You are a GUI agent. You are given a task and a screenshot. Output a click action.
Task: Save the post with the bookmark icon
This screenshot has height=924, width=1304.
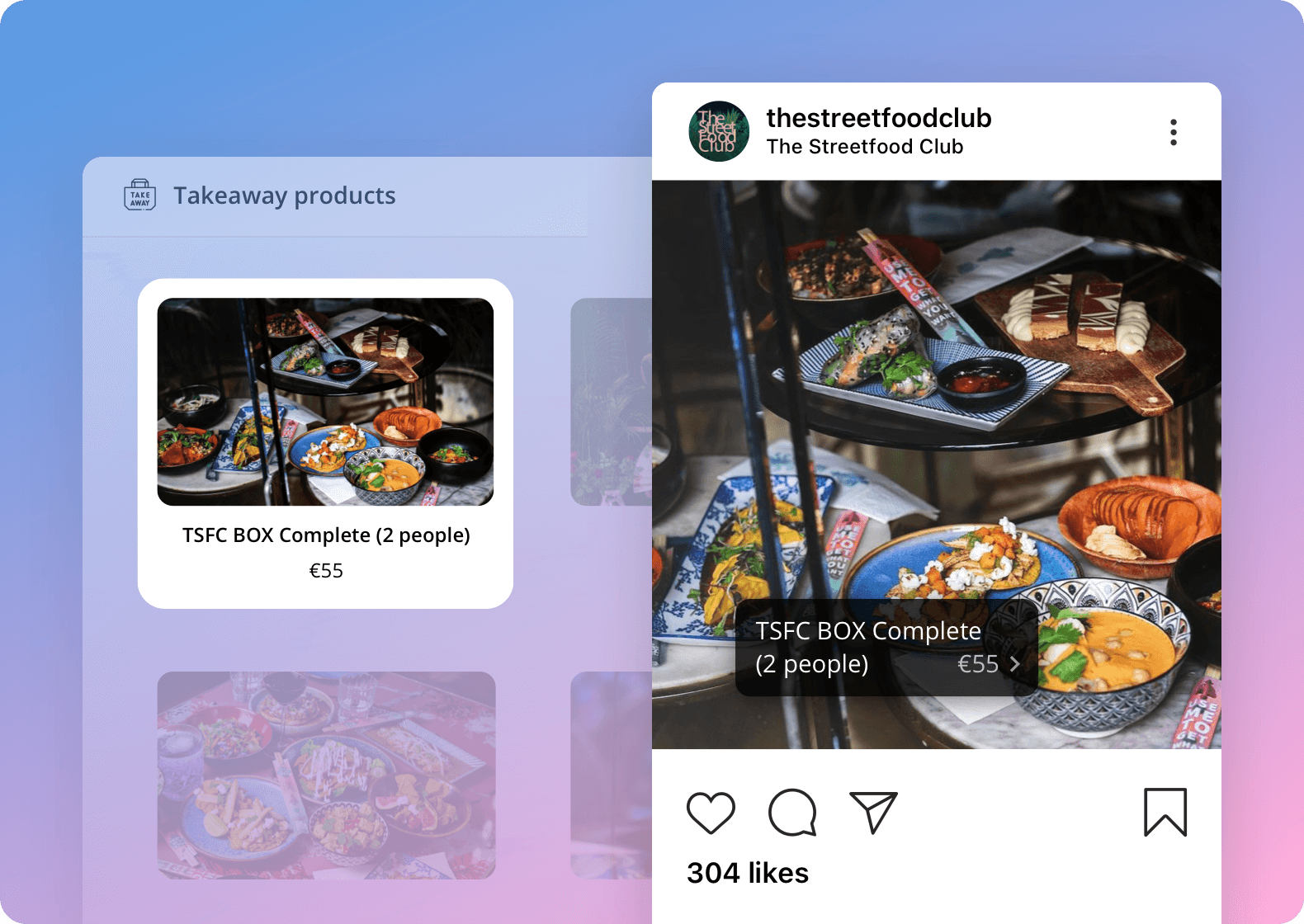[1165, 813]
